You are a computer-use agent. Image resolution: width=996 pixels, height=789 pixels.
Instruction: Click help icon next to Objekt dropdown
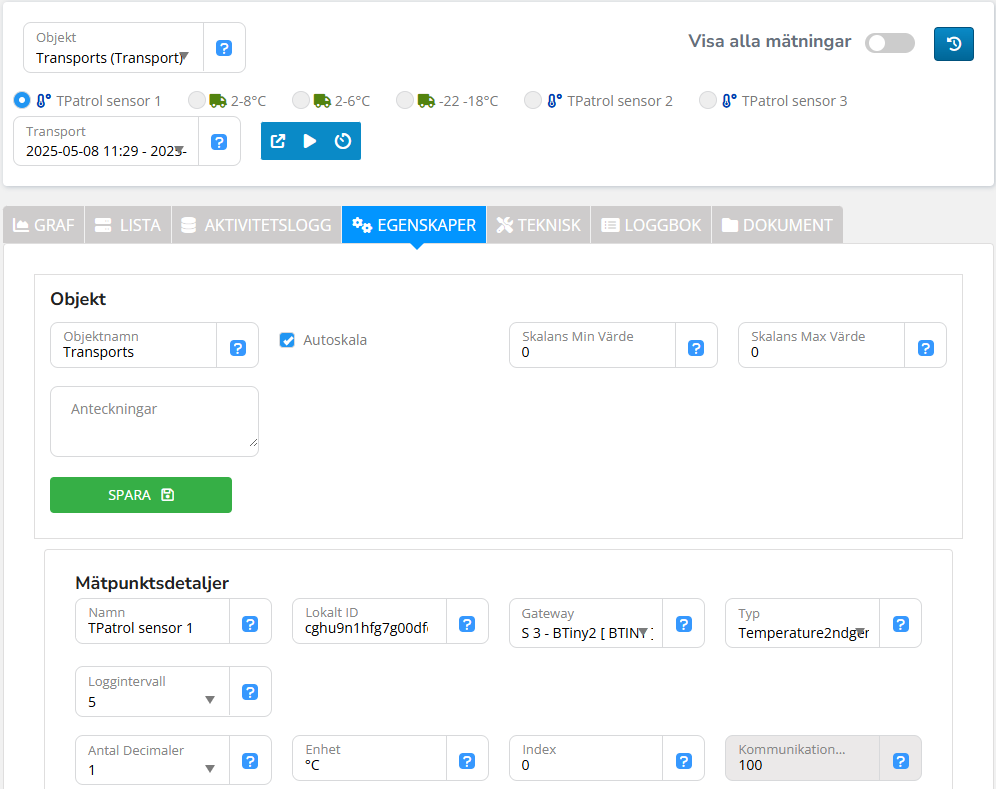click(x=224, y=48)
